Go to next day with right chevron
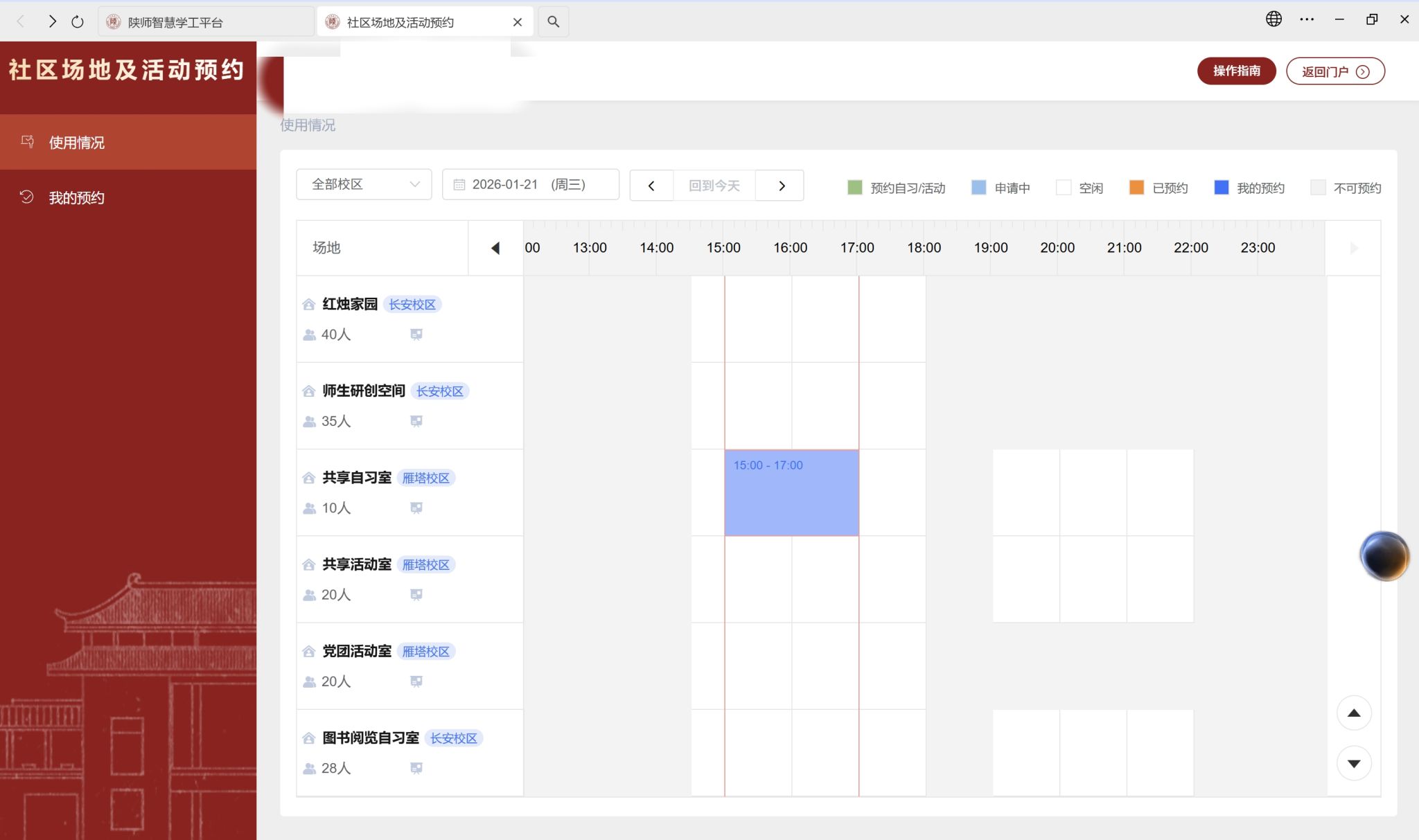Viewport: 1419px width, 840px height. (781, 186)
